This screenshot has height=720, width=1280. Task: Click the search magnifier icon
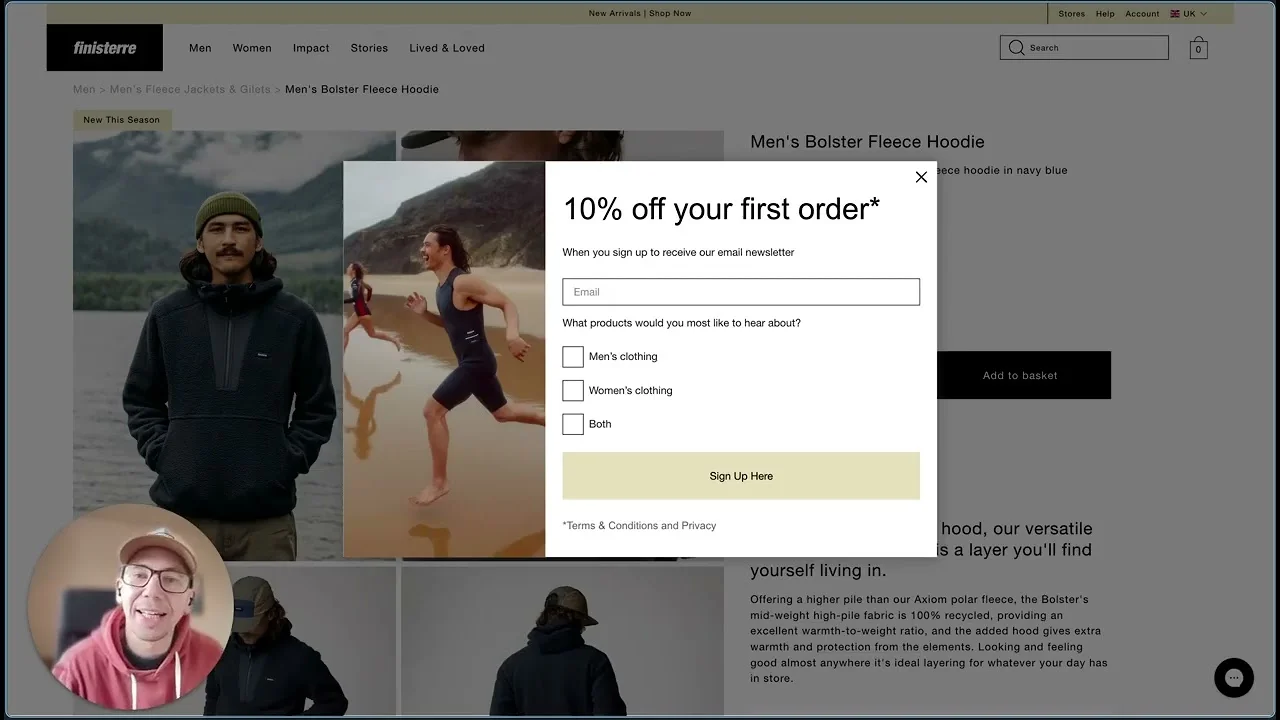(x=1016, y=48)
